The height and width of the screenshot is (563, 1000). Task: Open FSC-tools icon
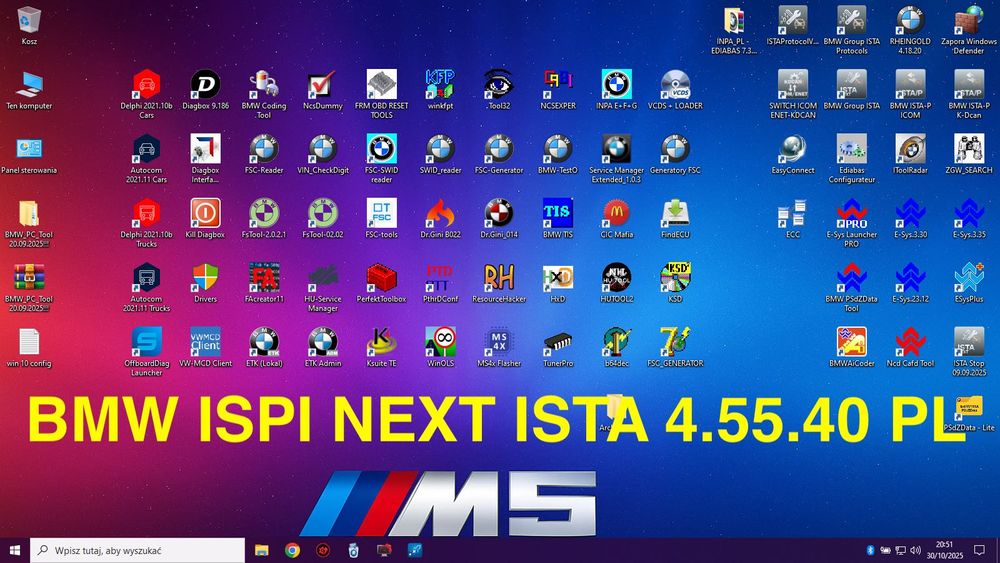(381, 213)
